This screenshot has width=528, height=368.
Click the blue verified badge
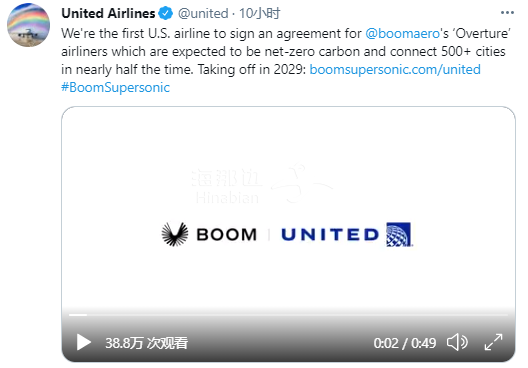click(x=165, y=13)
